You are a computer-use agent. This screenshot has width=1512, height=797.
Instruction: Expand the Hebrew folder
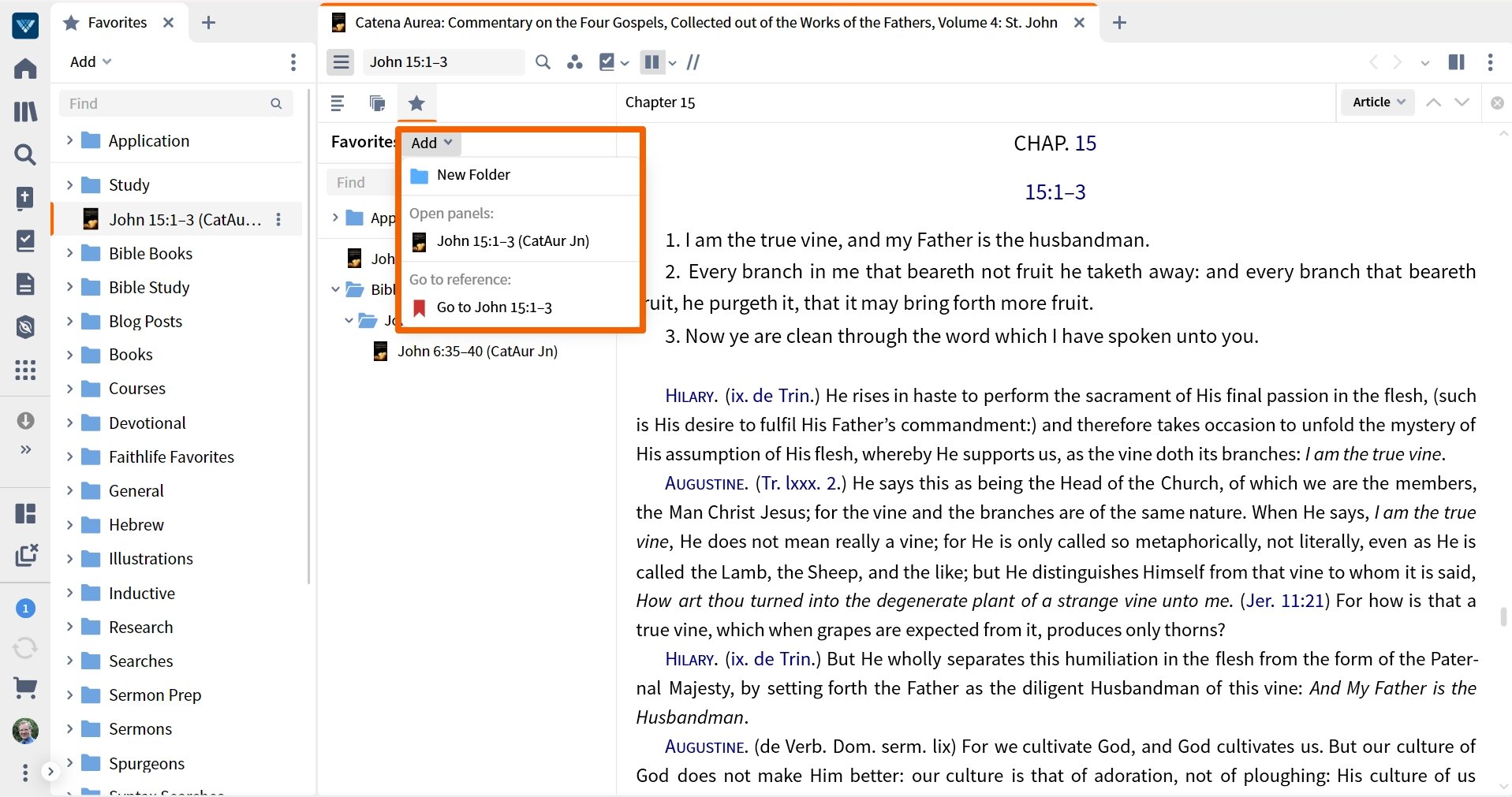[x=69, y=524]
